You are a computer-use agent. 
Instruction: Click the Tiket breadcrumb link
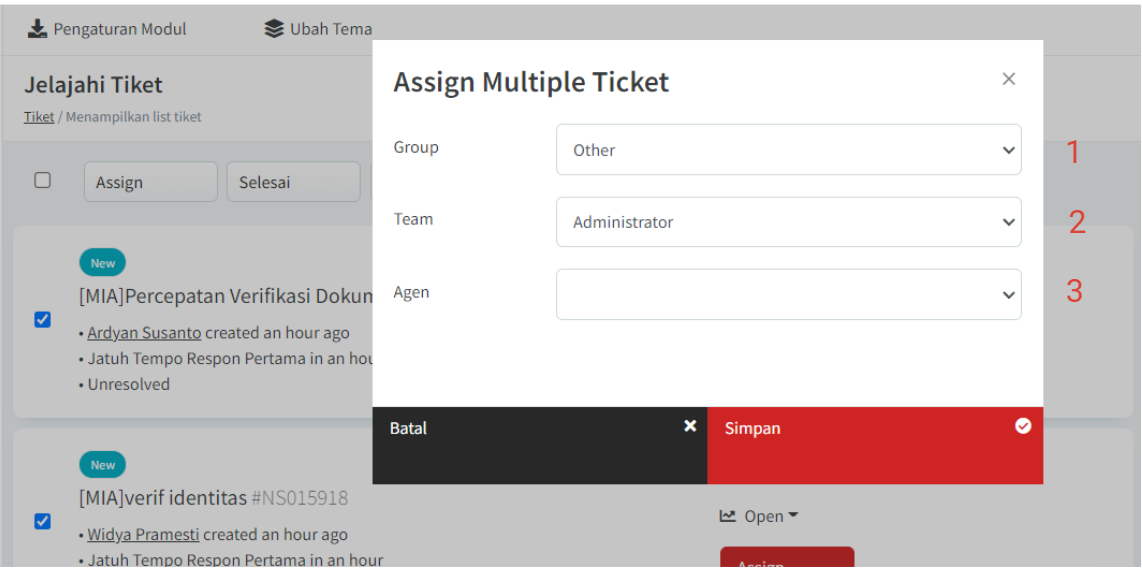click(x=39, y=117)
